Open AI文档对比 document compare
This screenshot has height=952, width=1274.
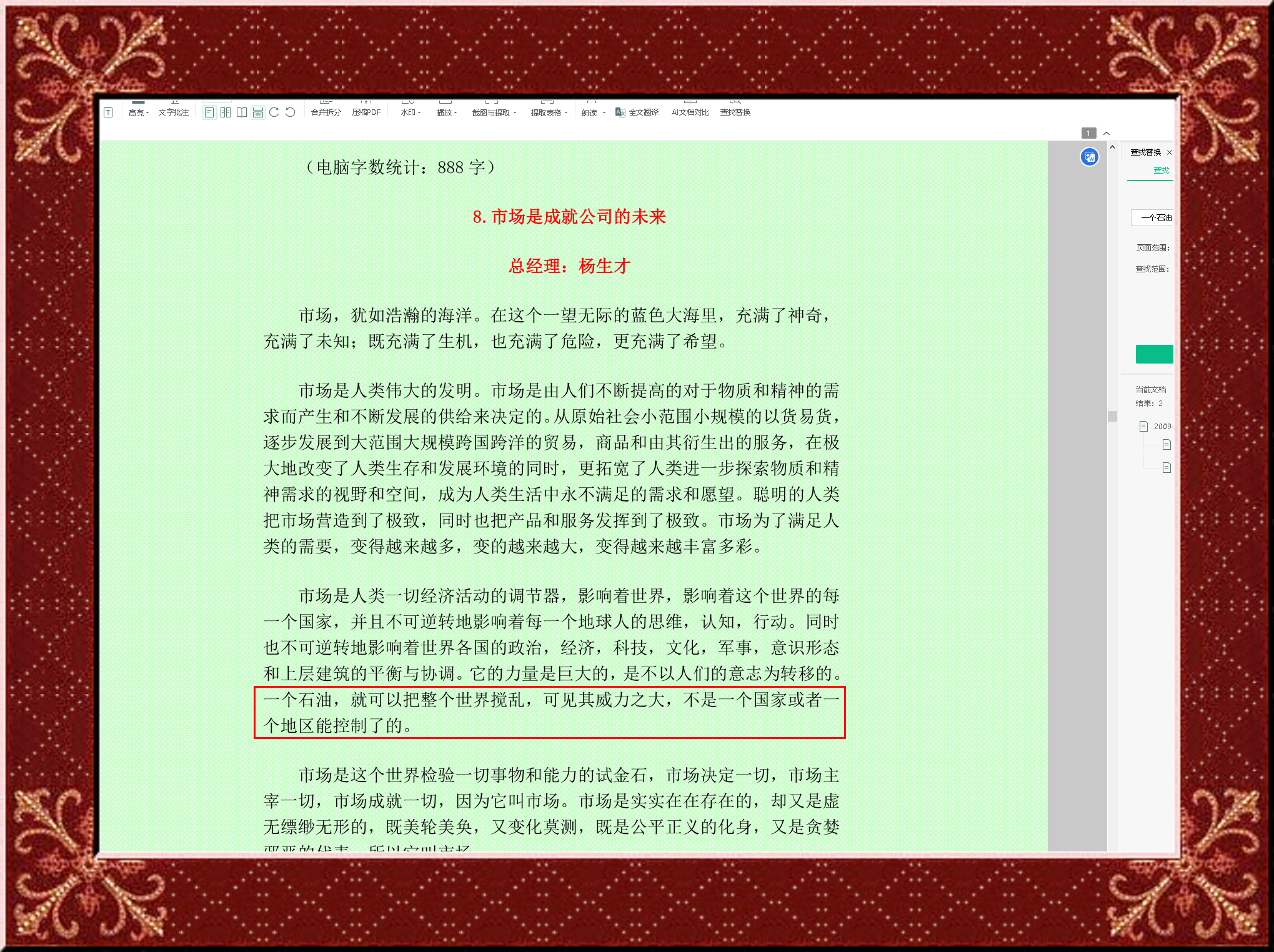tap(690, 112)
